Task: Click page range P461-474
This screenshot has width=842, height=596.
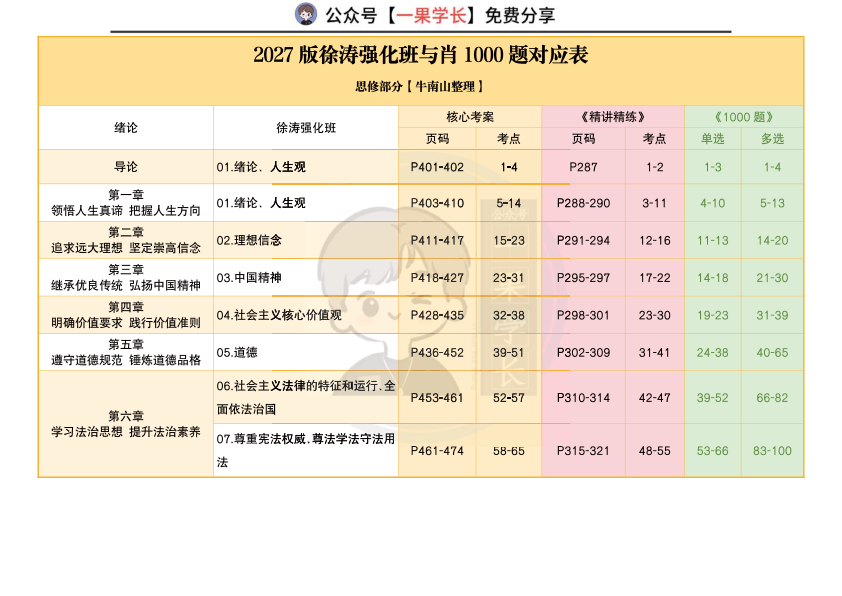Action: point(437,451)
